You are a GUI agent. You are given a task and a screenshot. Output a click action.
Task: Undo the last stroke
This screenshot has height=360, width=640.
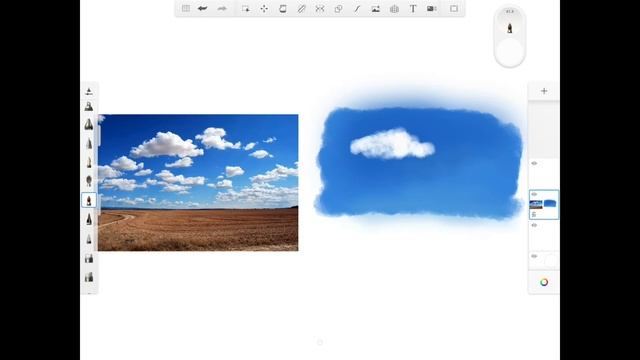(x=202, y=9)
